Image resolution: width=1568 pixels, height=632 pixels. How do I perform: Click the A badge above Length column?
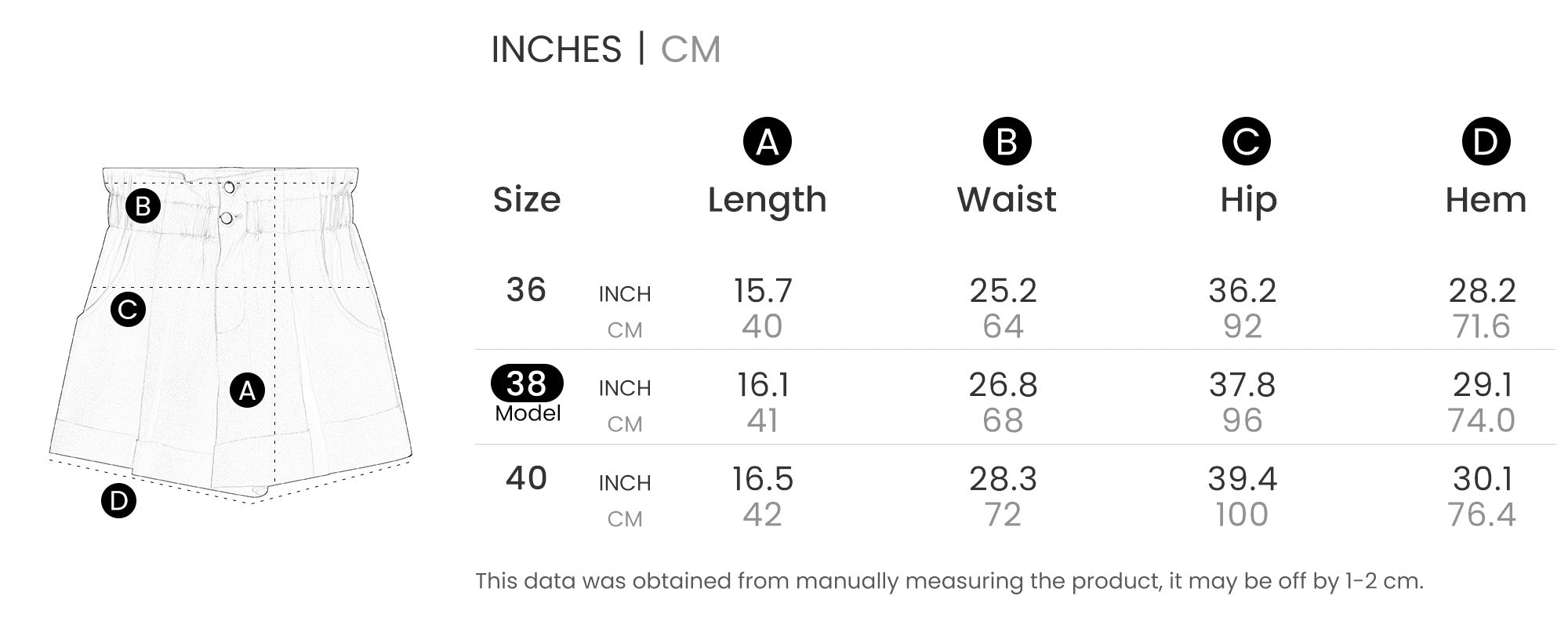pos(767,142)
